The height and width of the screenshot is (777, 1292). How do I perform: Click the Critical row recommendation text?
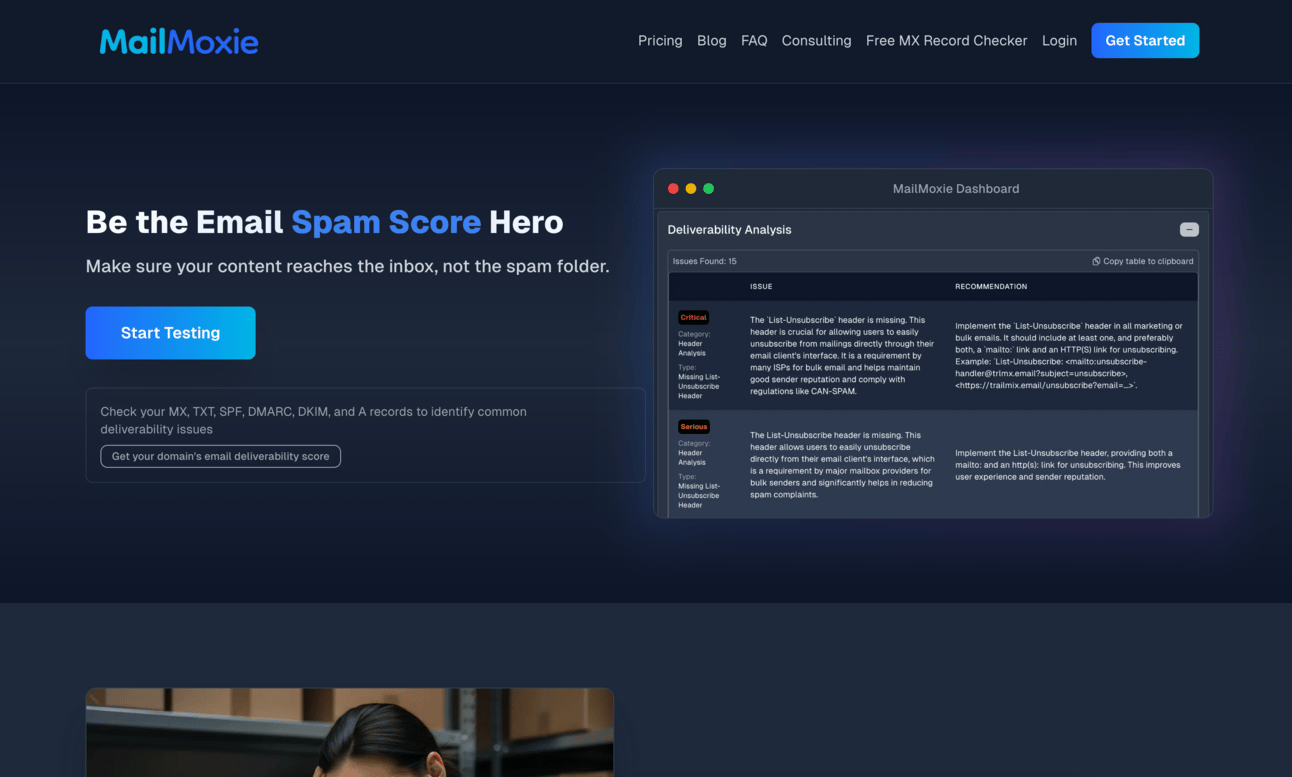[x=1069, y=356]
